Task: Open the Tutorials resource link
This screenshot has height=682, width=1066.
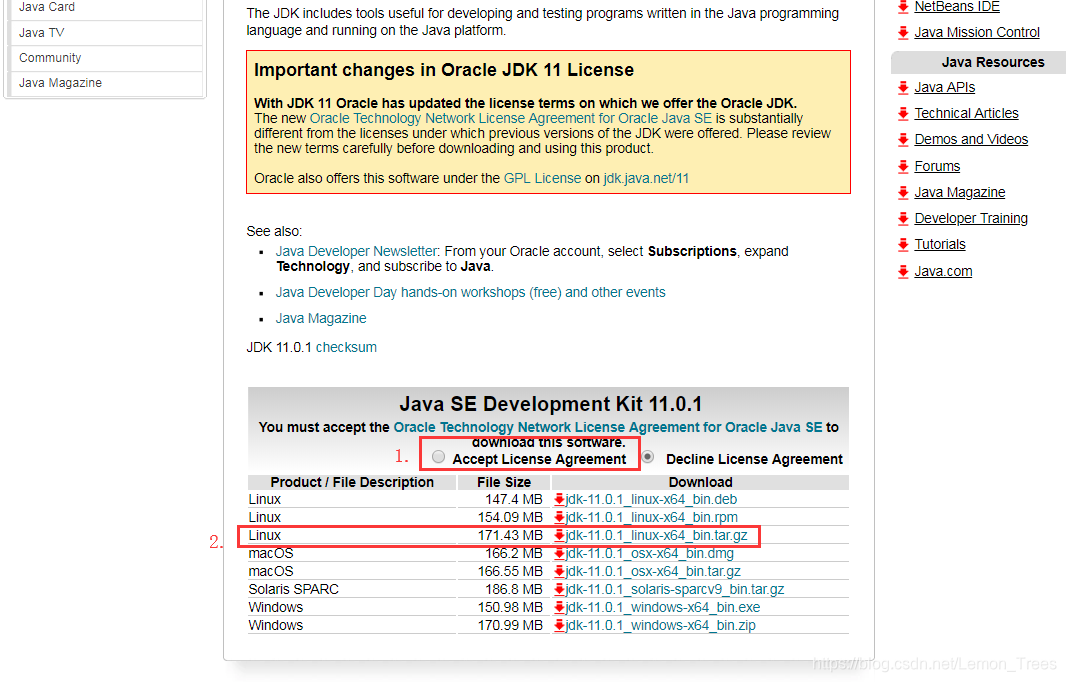Action: 940,245
